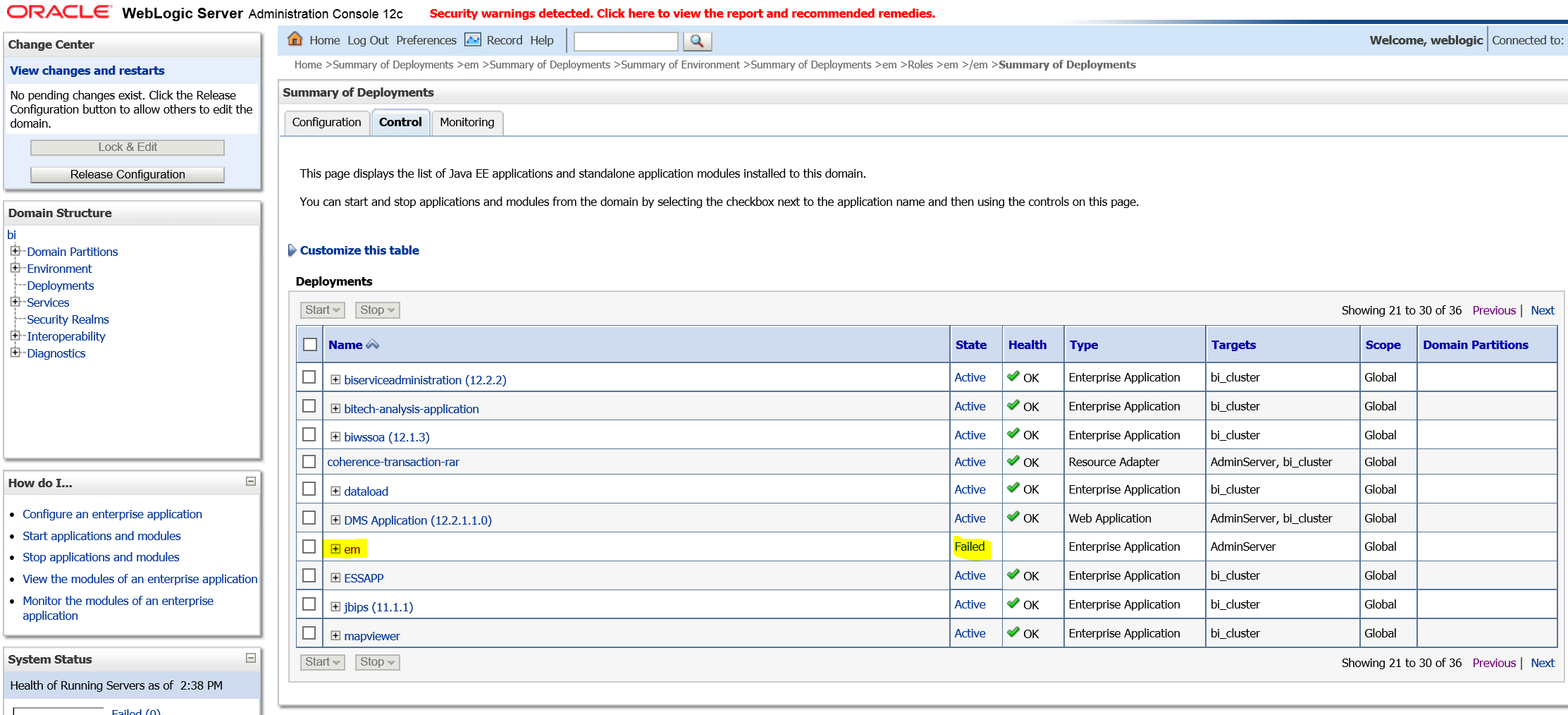1568x715 pixels.
Task: Open Help from the toolbar
Action: (x=542, y=40)
